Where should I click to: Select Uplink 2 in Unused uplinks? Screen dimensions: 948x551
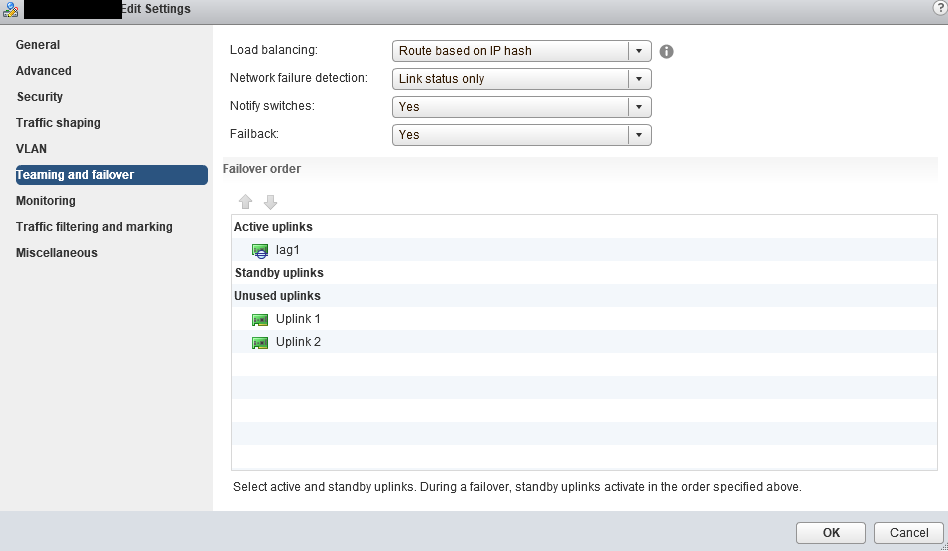584,342
